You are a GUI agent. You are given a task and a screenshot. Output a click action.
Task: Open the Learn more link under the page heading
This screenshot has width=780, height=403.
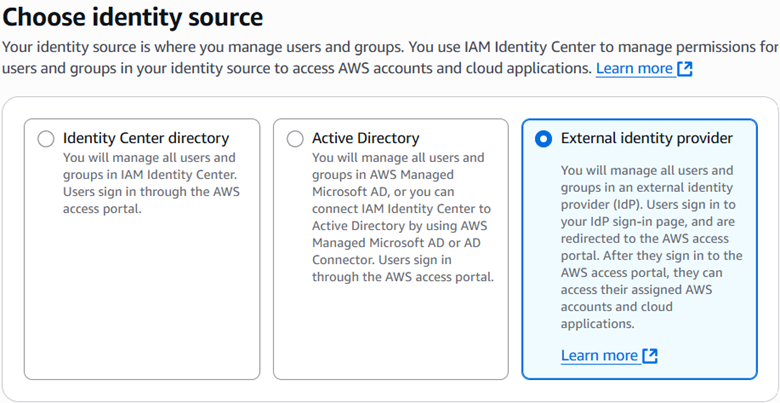pos(634,68)
